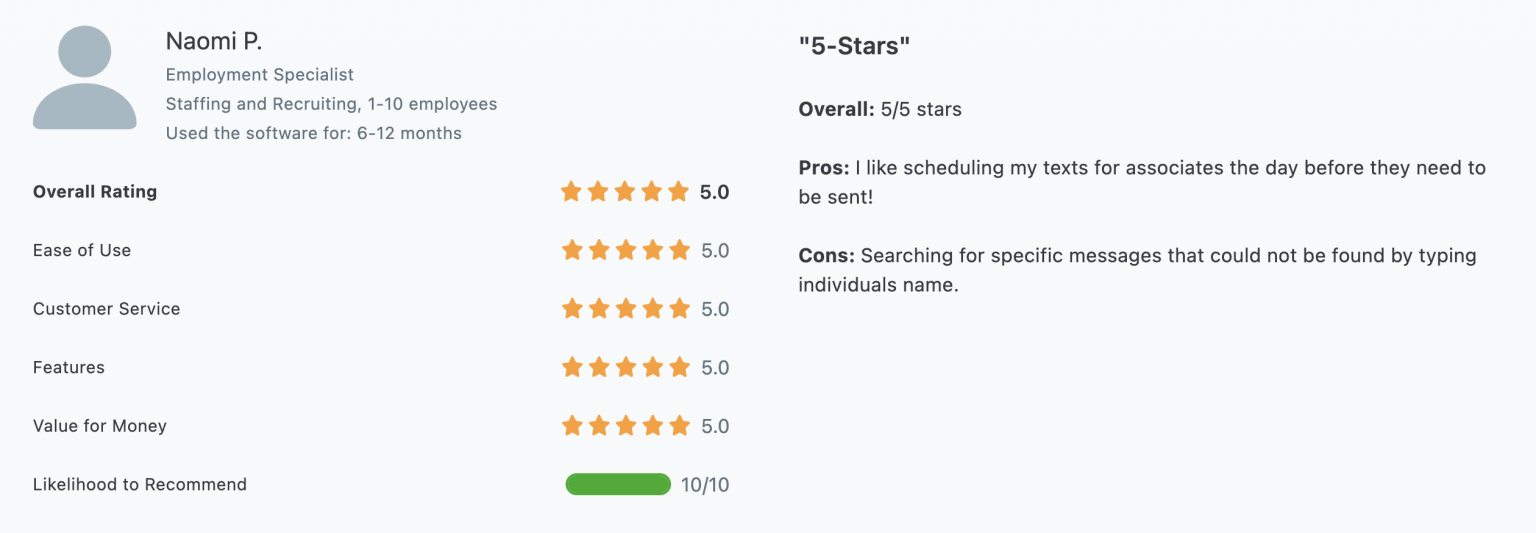Click the Overall Rating label
This screenshot has width=1536, height=533.
[x=95, y=192]
